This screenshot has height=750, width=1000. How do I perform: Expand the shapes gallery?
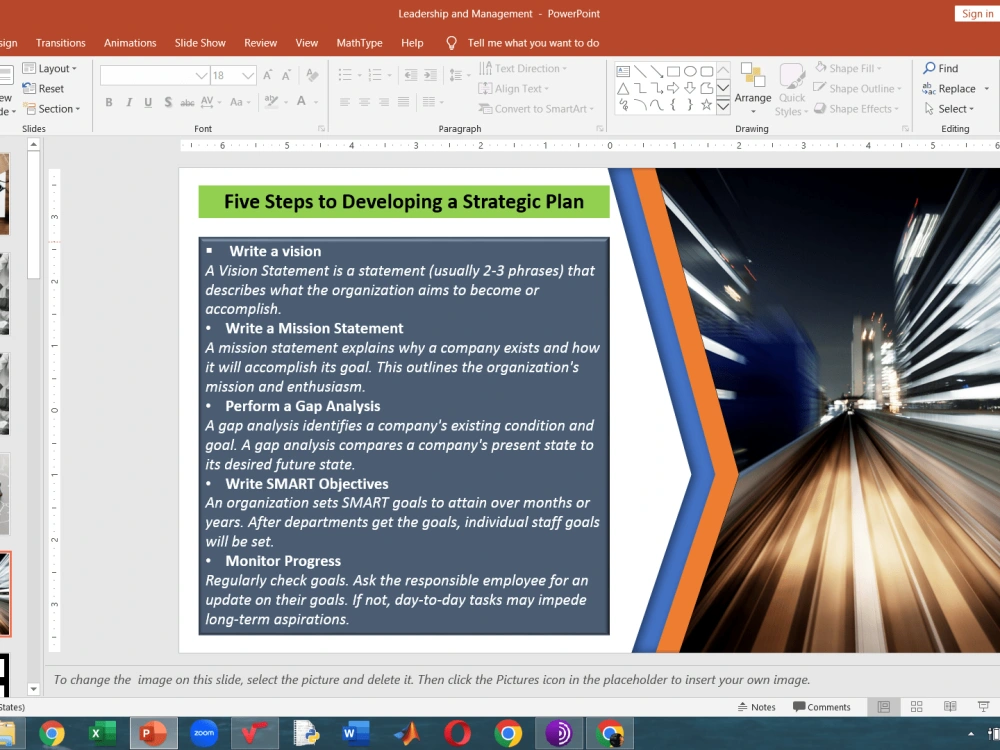tap(723, 106)
